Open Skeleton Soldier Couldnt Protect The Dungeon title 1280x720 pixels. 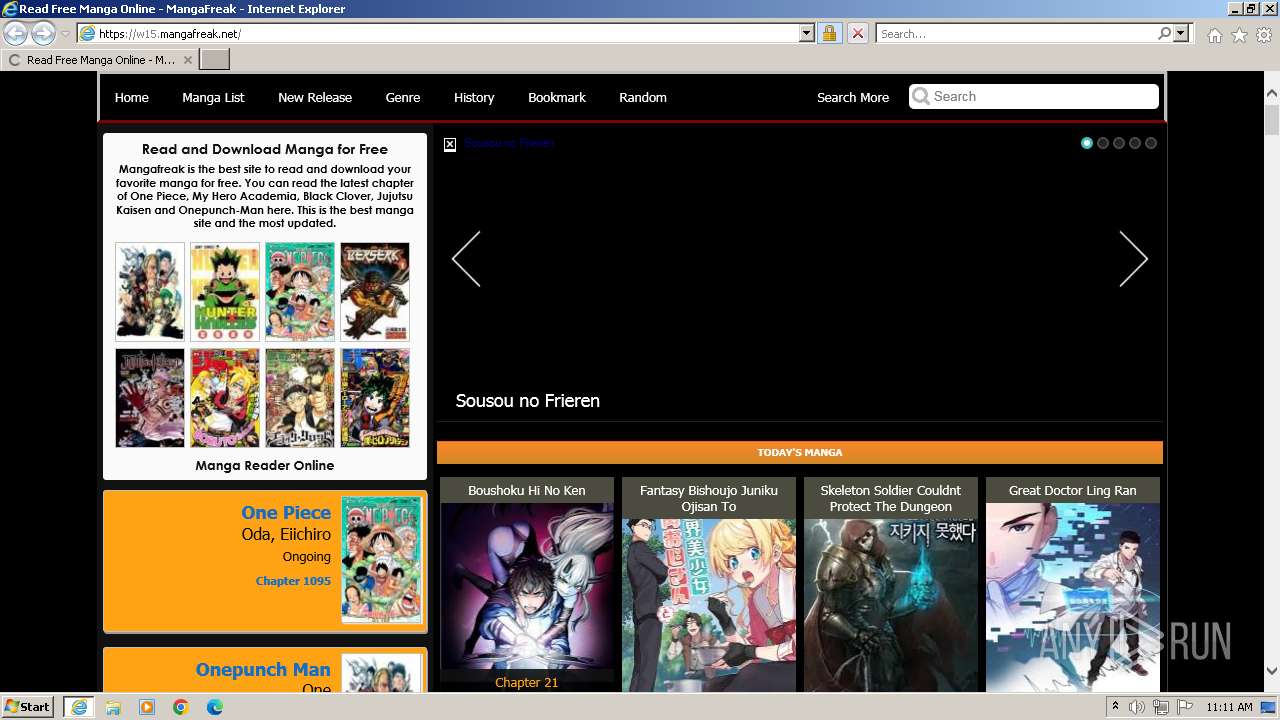[891, 498]
